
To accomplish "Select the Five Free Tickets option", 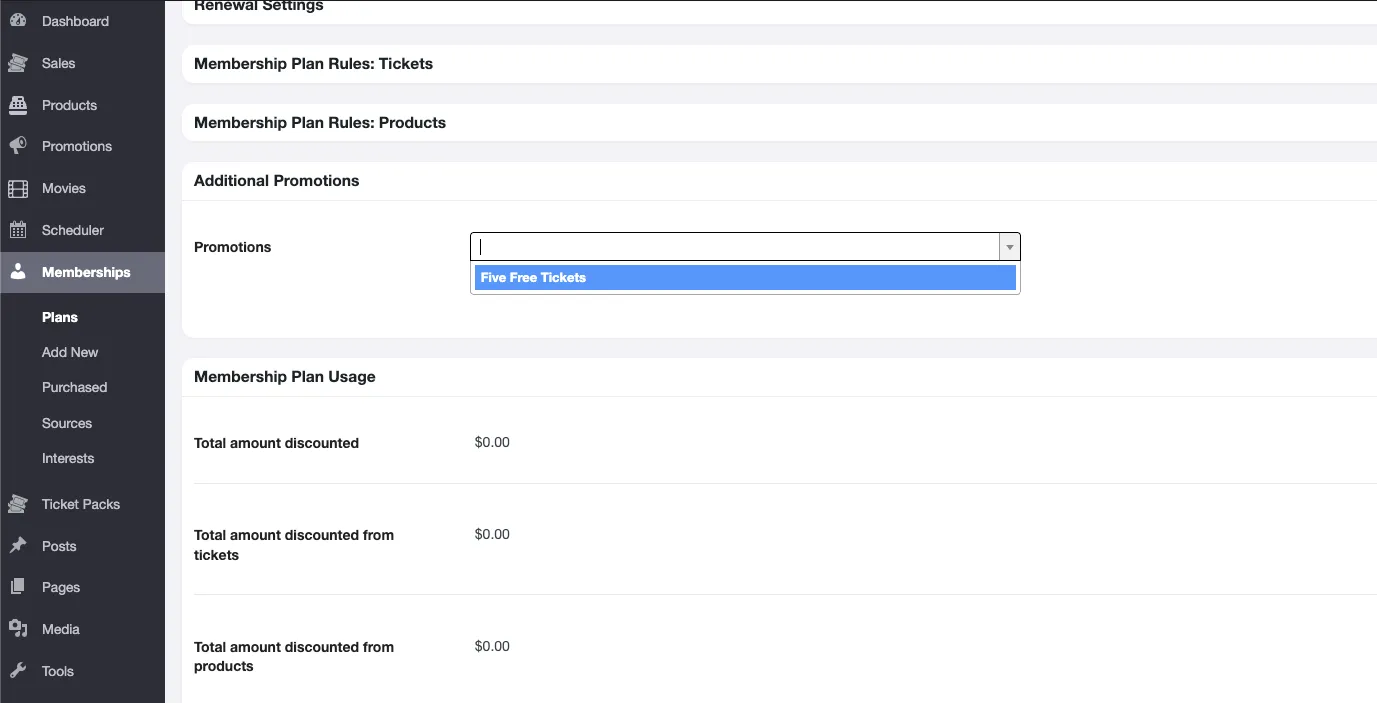I will 745,278.
